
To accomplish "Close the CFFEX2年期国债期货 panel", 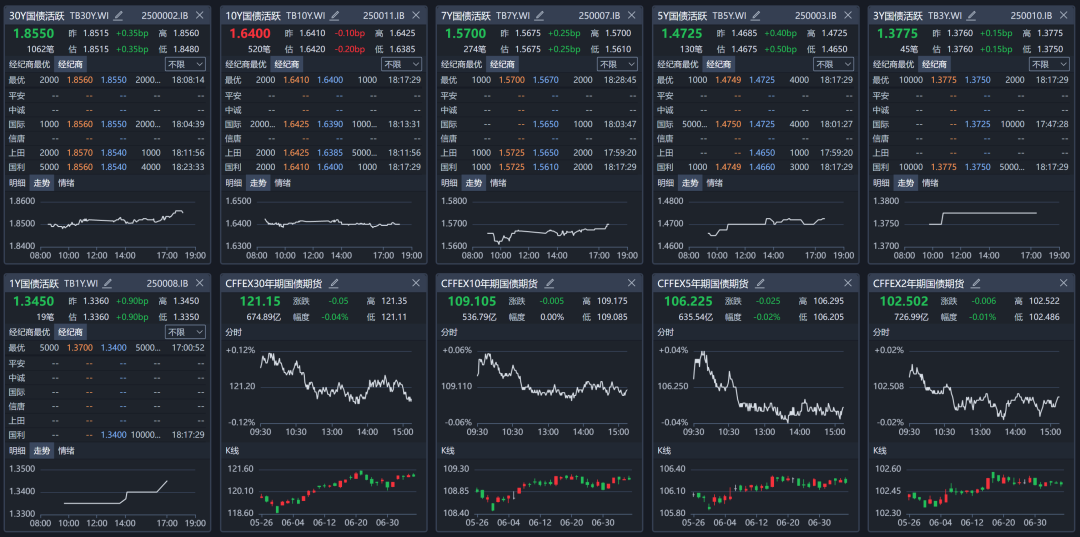I will pos(1064,283).
